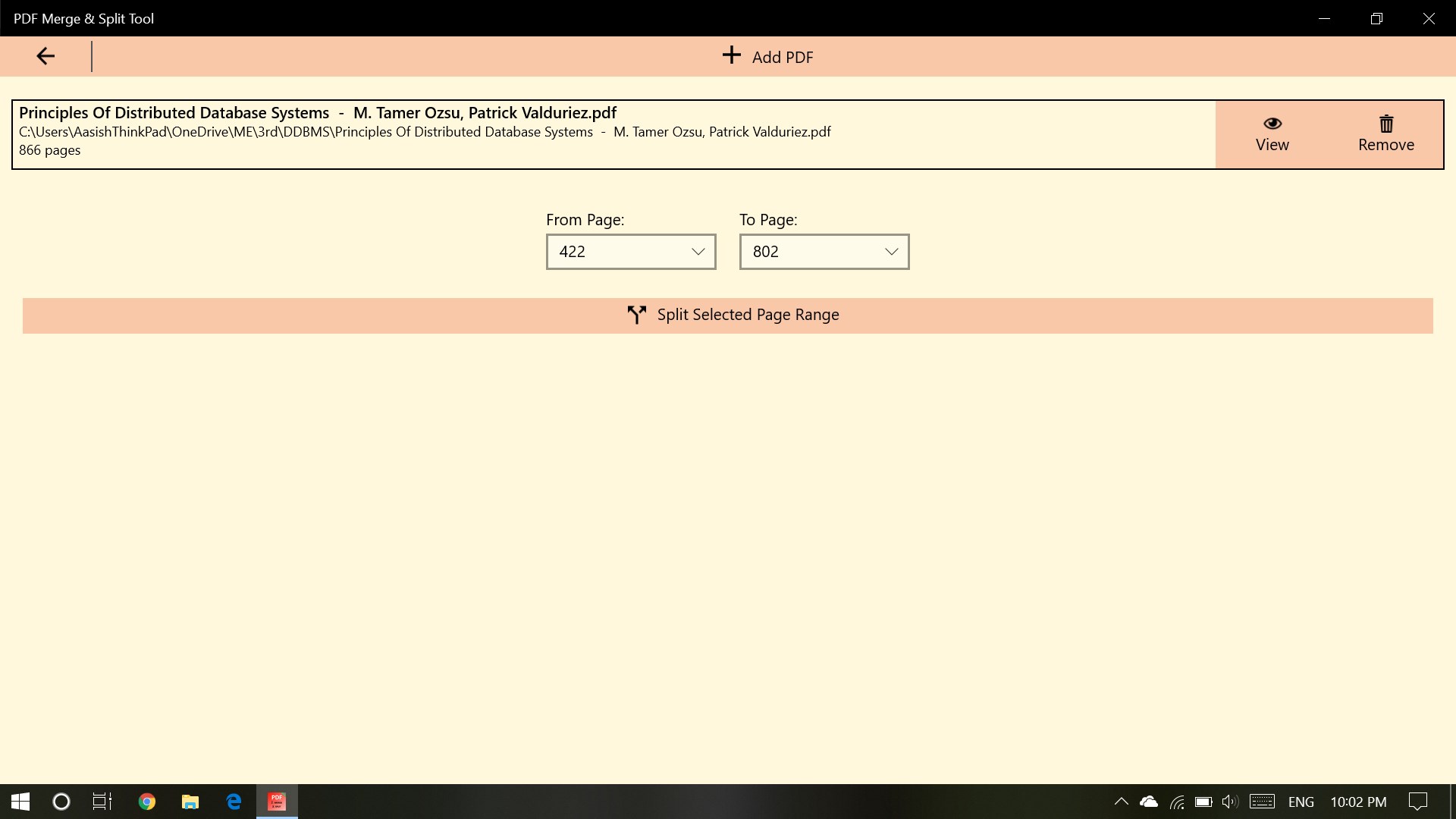Viewport: 1456px width, 819px height.
Task: Open Microsoft Edge from taskbar
Action: tap(234, 802)
